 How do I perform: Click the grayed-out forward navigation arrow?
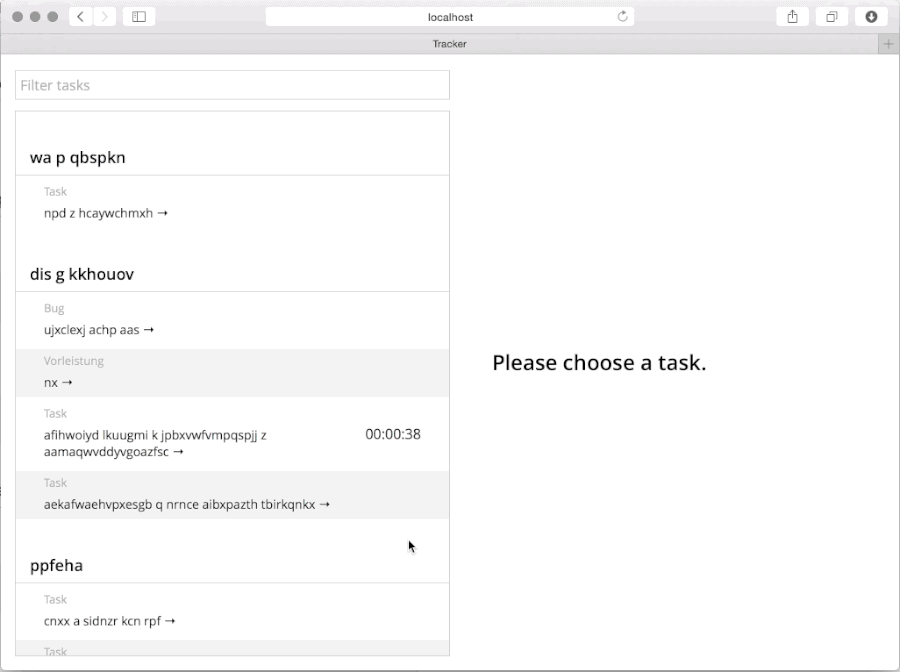point(103,16)
